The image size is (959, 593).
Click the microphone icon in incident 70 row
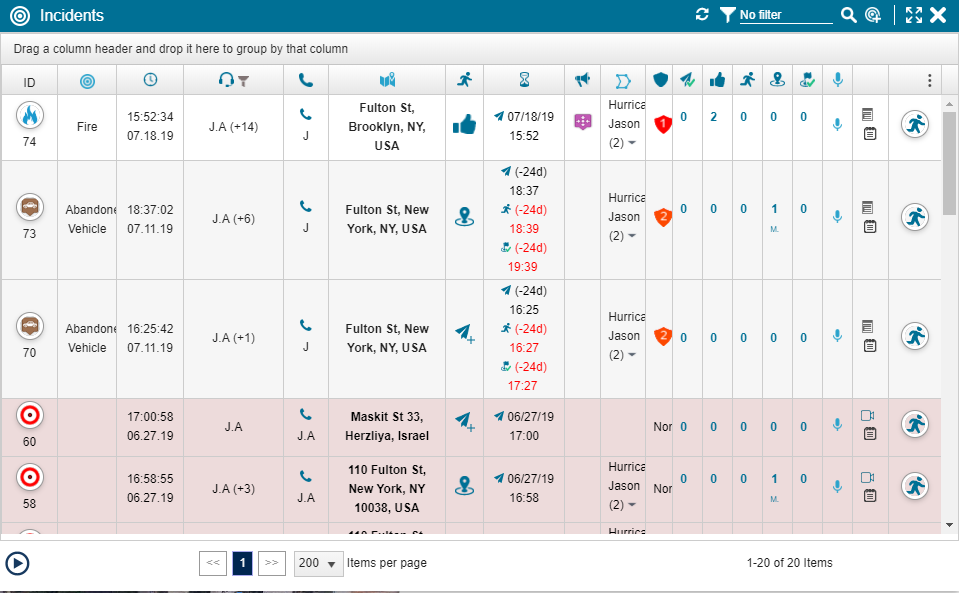click(837, 336)
